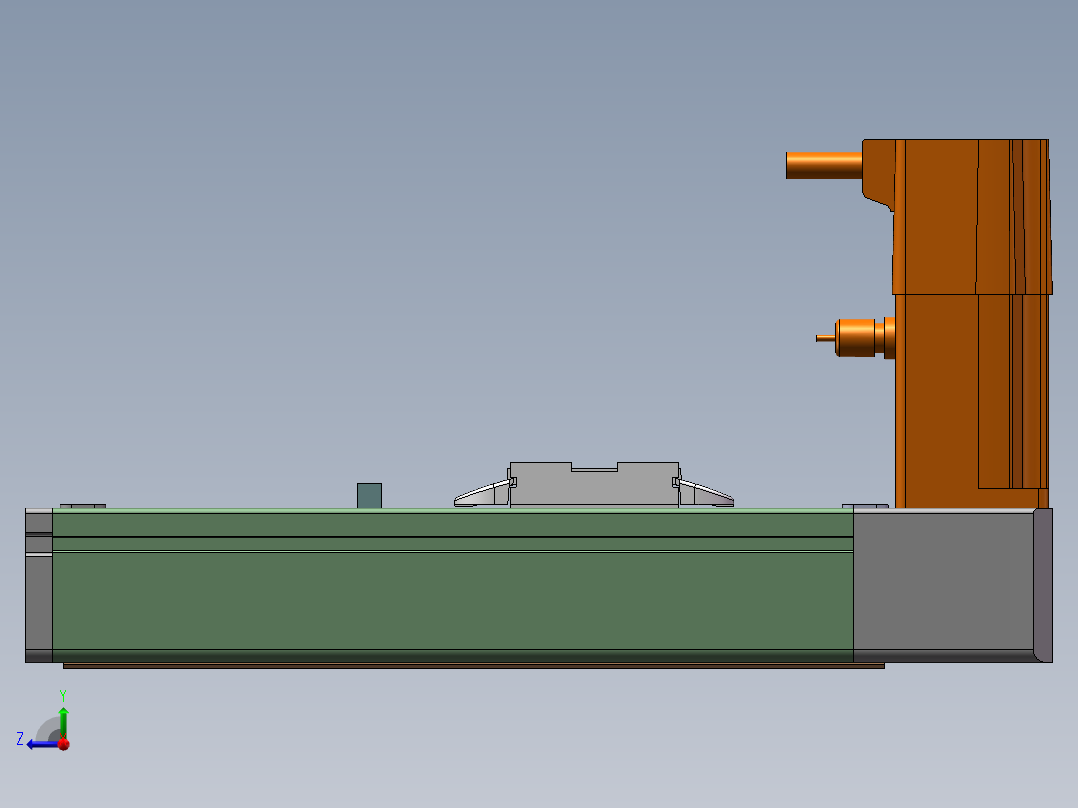Select the large orange motor housing

pyautogui.click(x=971, y=323)
